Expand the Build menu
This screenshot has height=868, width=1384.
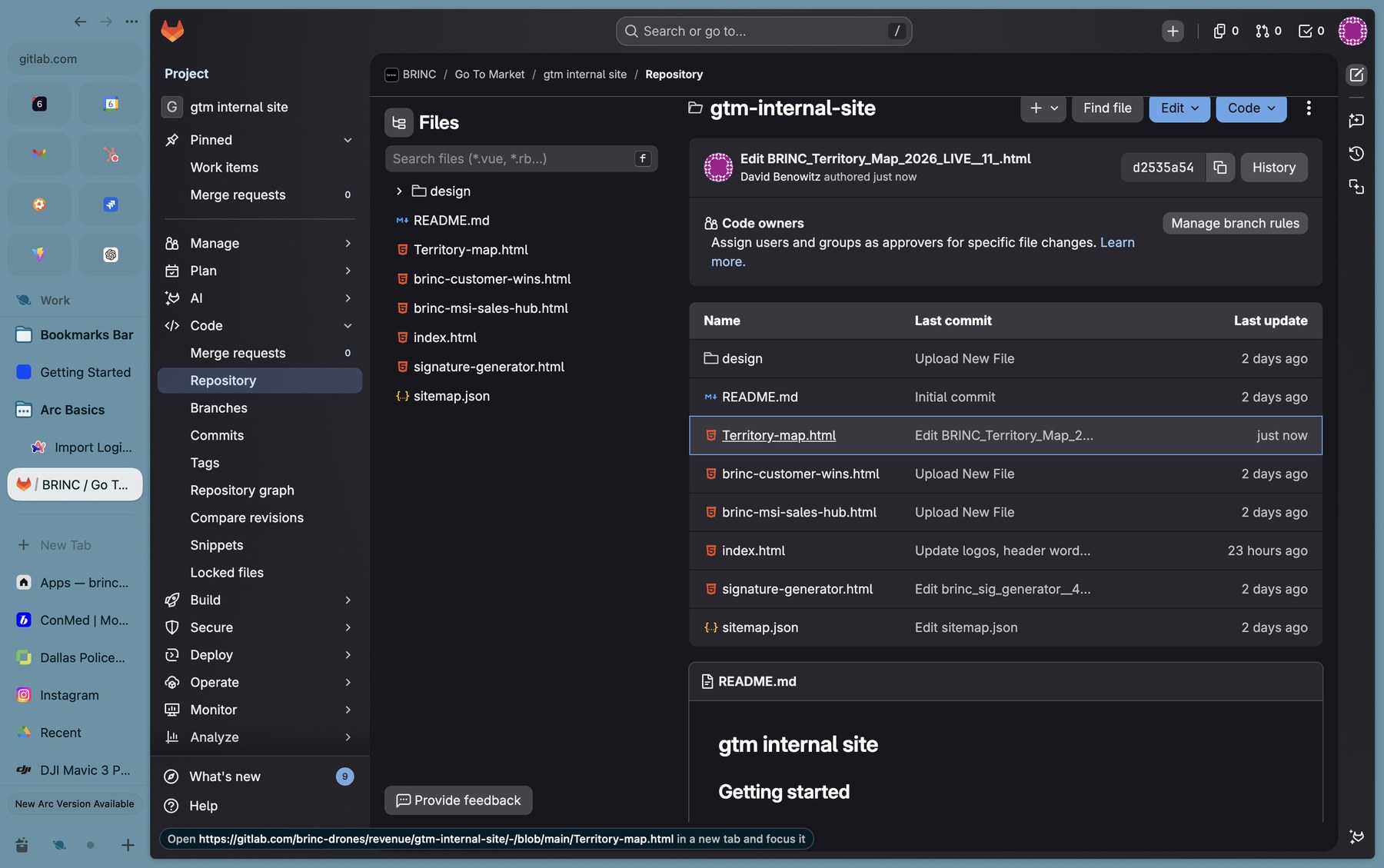point(260,600)
